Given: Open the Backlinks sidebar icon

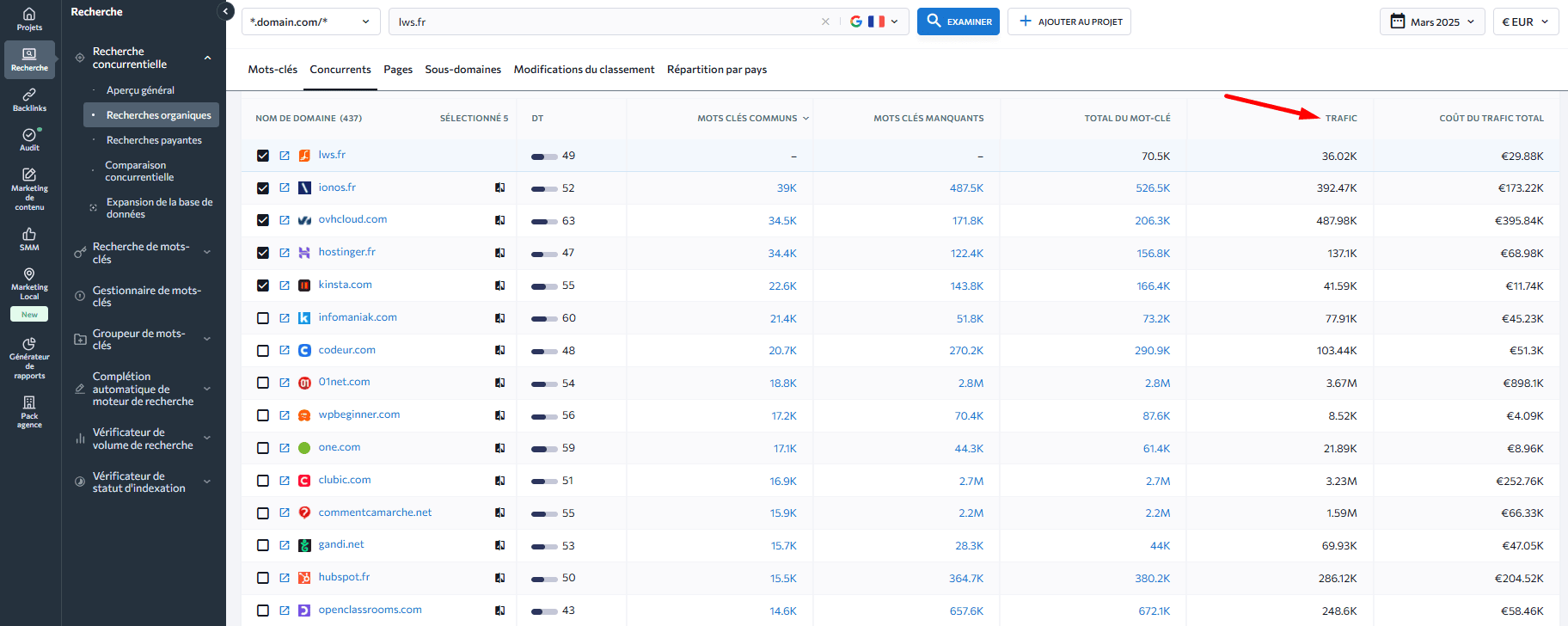Looking at the screenshot, I should [x=29, y=100].
